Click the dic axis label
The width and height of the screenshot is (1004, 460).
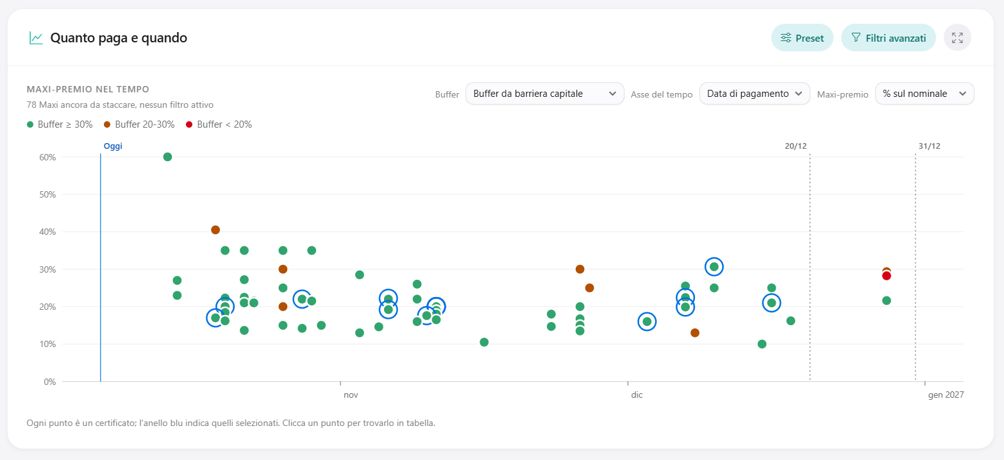[636, 395]
